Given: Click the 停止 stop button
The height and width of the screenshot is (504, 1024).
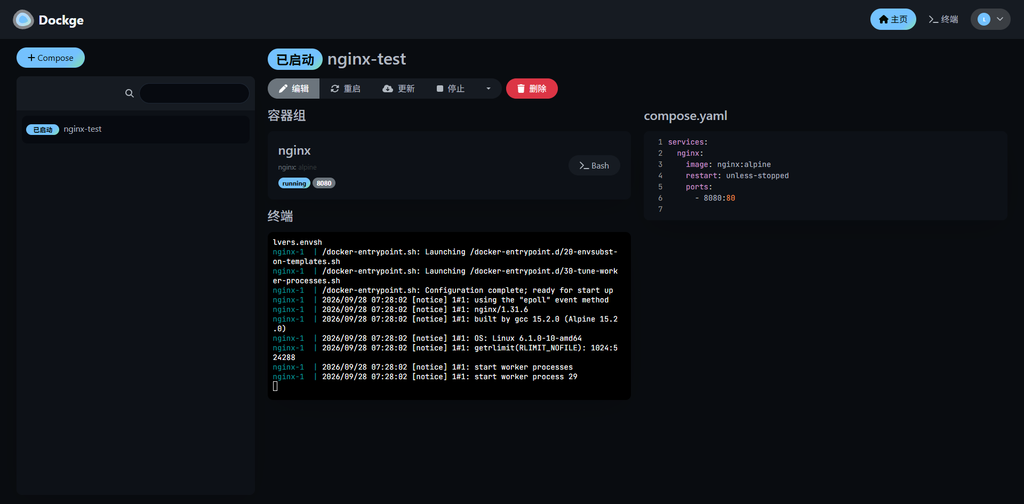Looking at the screenshot, I should coord(451,89).
